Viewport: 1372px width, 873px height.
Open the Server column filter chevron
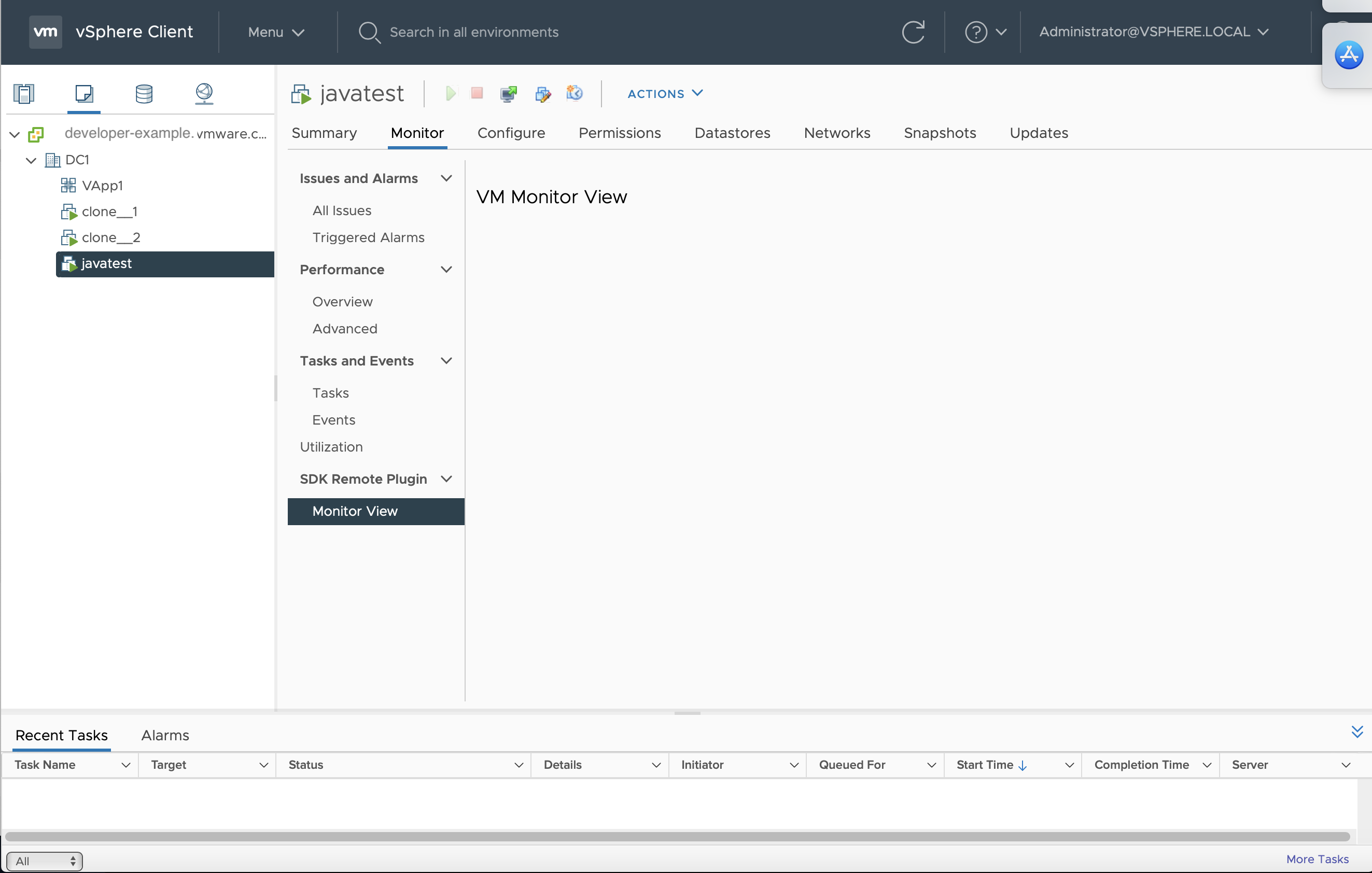(x=1346, y=765)
